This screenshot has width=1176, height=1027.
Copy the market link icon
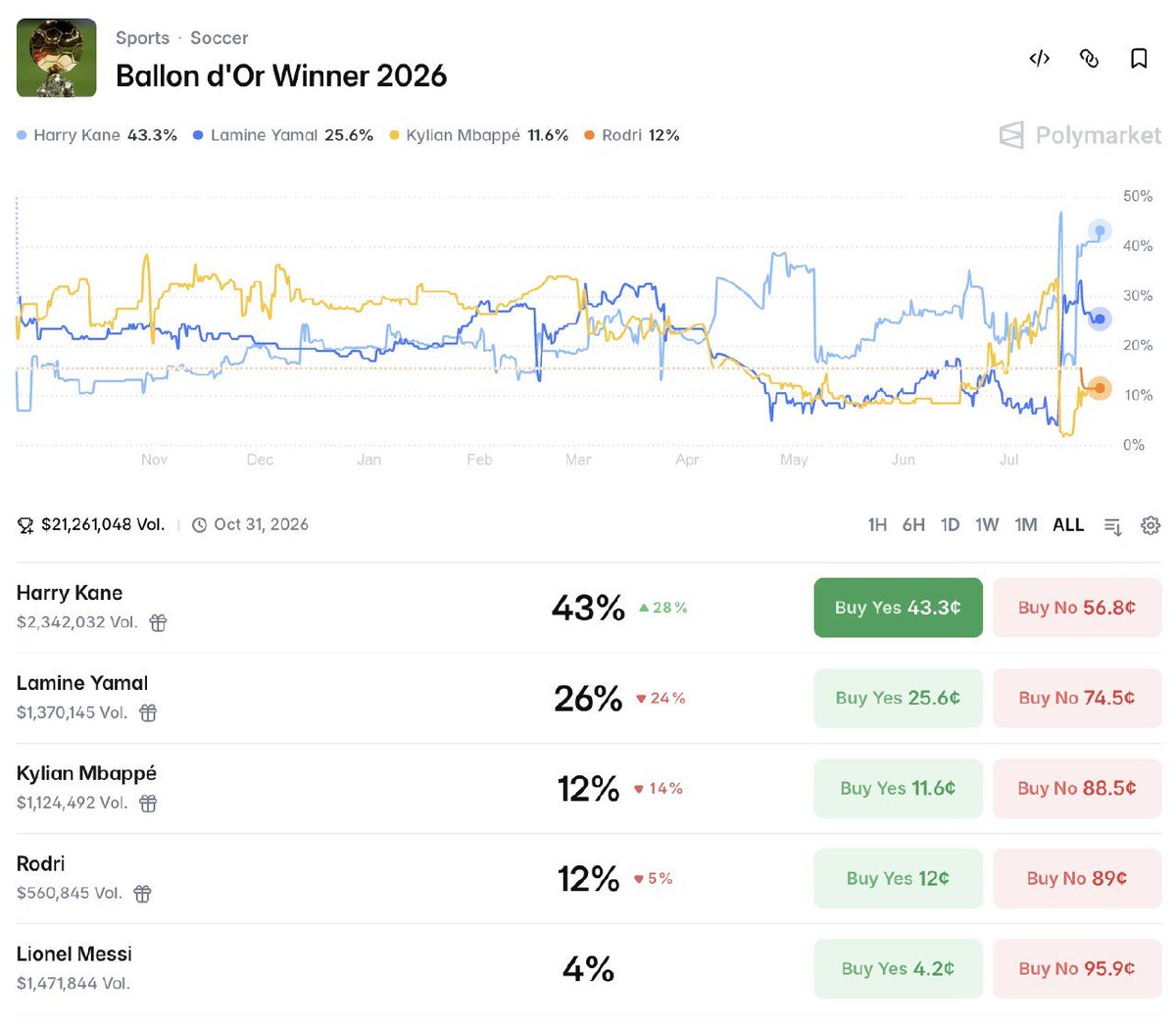pyautogui.click(x=1089, y=59)
